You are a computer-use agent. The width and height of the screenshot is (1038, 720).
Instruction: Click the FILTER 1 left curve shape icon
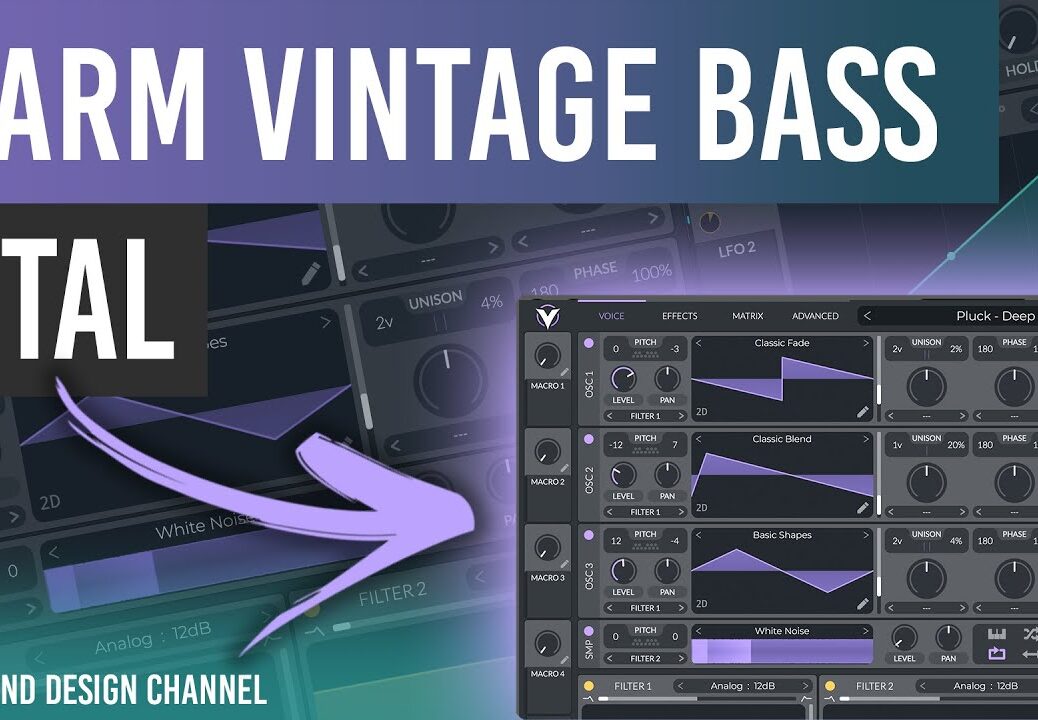(588, 699)
